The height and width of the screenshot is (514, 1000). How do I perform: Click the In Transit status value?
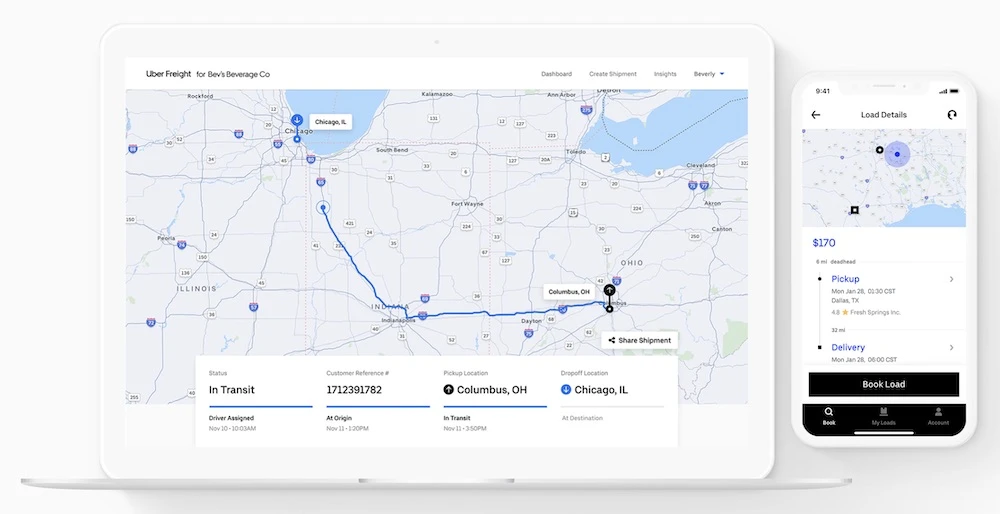point(232,390)
